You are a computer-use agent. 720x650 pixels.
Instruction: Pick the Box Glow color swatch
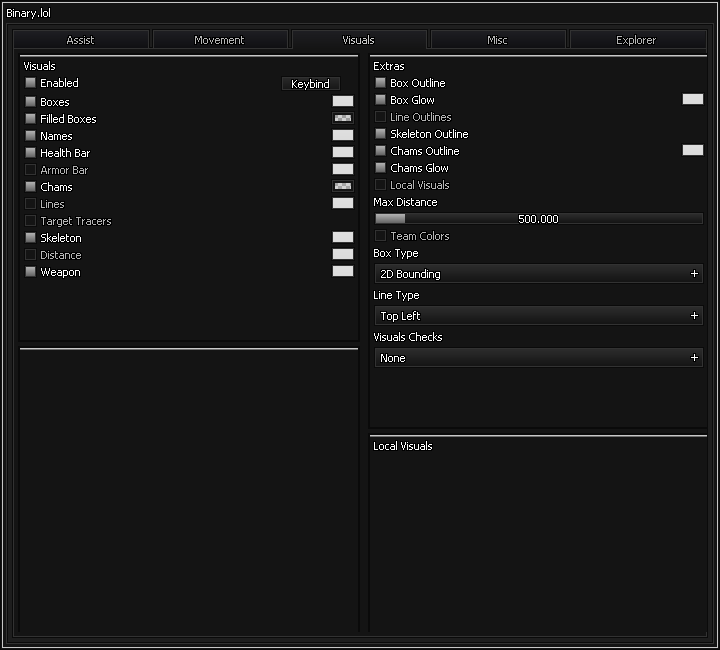[693, 99]
